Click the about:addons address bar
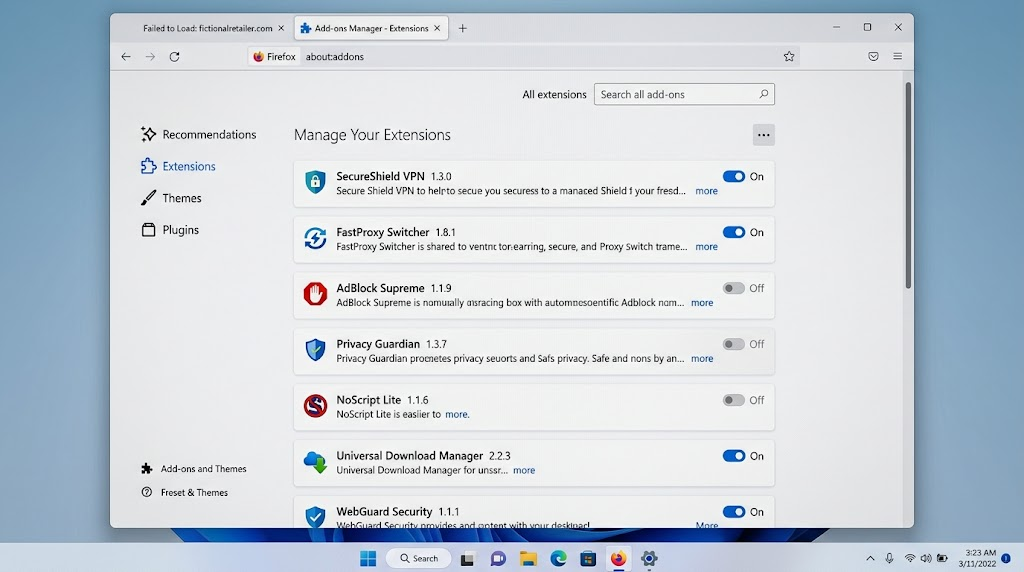This screenshot has width=1024, height=572. pos(522,57)
